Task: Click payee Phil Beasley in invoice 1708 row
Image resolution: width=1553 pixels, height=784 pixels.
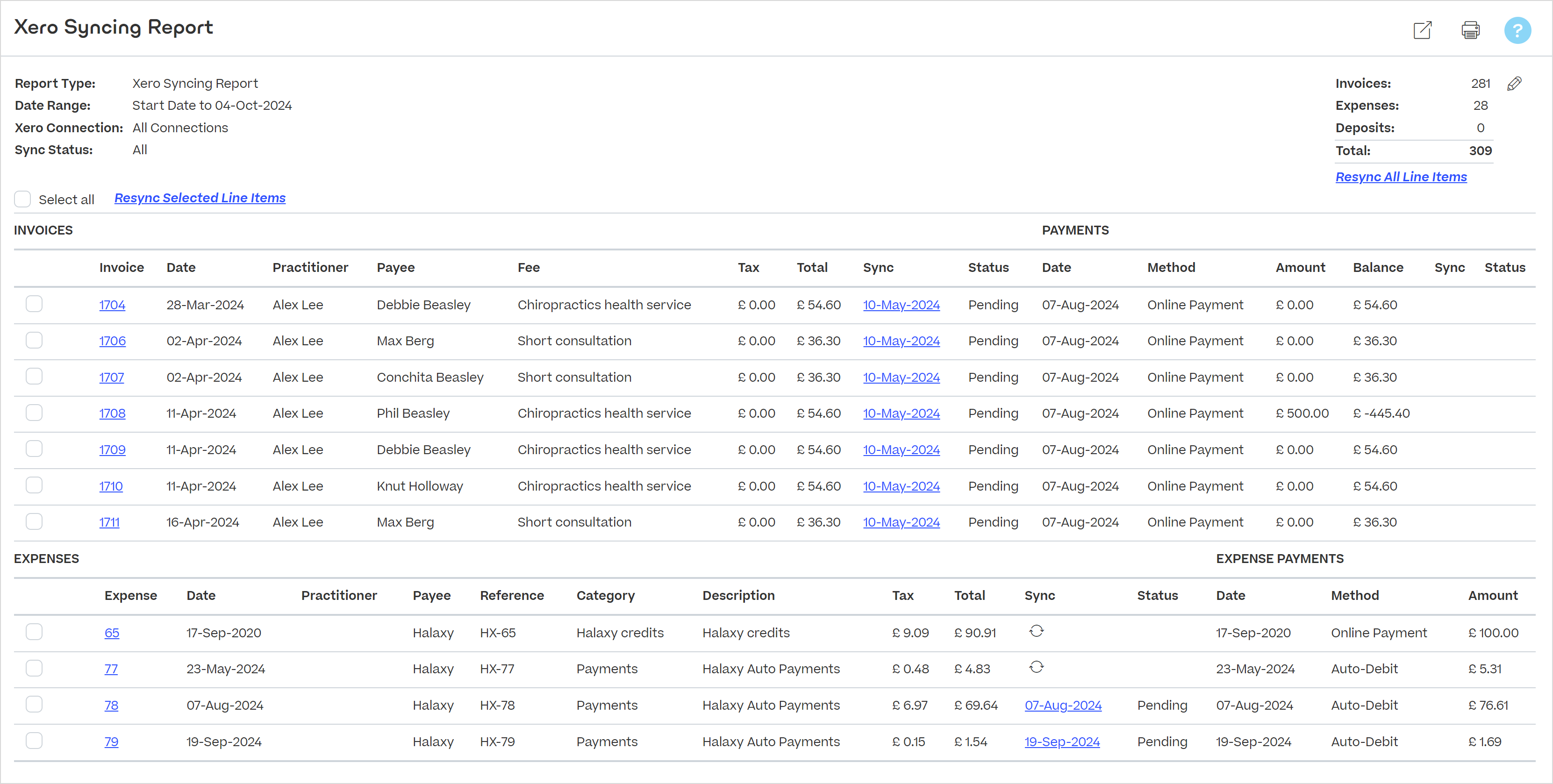Action: click(x=413, y=413)
